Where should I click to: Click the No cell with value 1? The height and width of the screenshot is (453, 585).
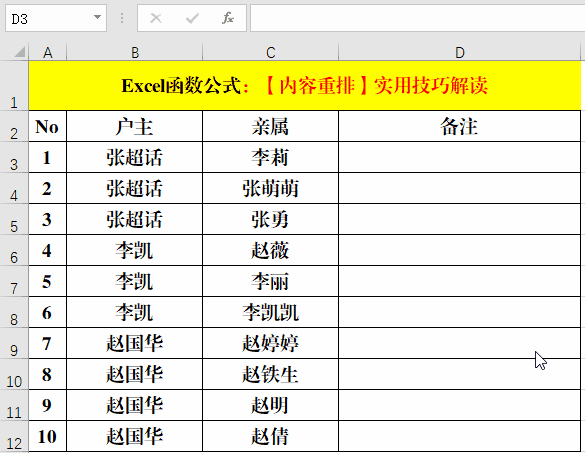pyautogui.click(x=48, y=157)
